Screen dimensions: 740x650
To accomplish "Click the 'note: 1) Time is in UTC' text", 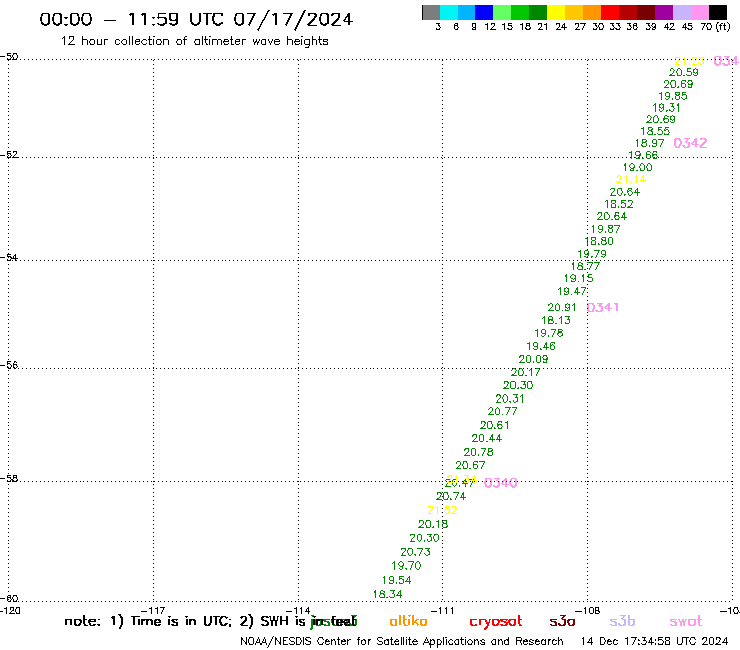I will (149, 621).
